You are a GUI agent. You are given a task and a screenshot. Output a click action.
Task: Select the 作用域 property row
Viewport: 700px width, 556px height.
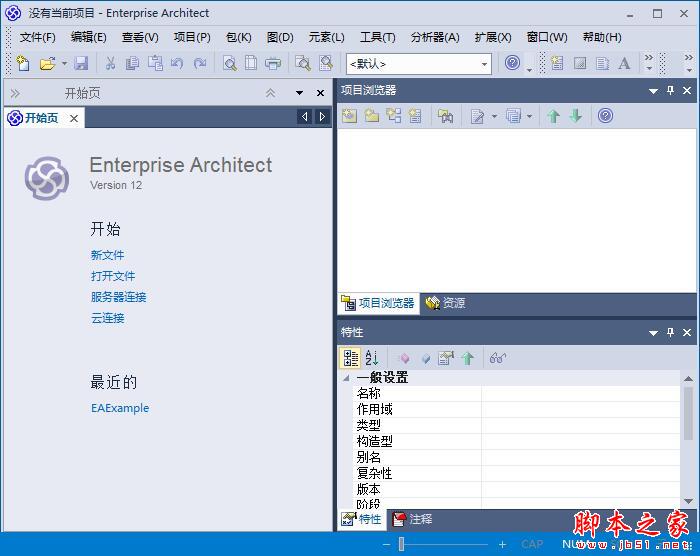(516, 410)
